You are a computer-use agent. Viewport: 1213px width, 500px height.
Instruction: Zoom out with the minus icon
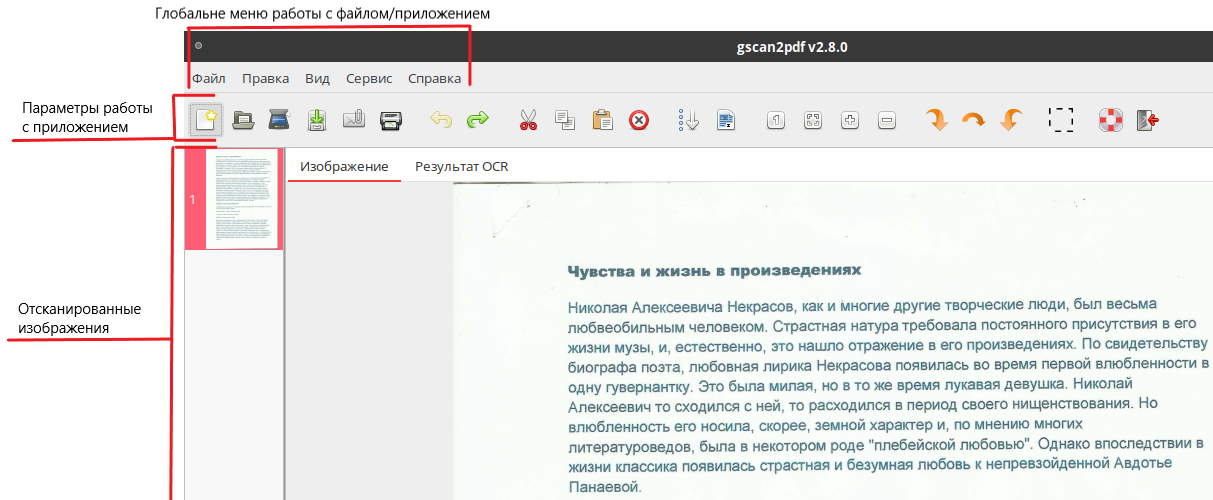tap(887, 121)
